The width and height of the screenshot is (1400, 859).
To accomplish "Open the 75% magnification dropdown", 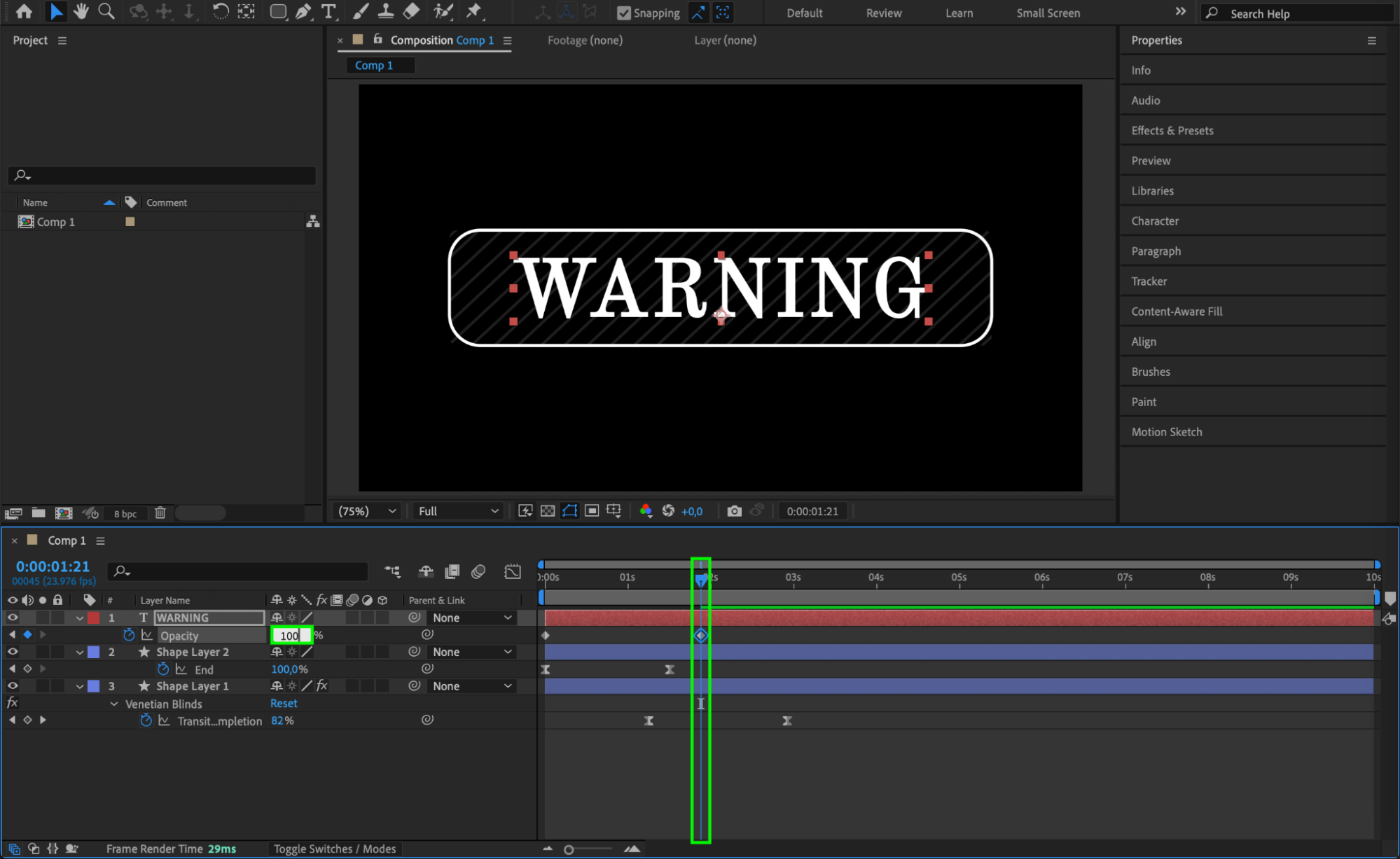I will coord(367,511).
